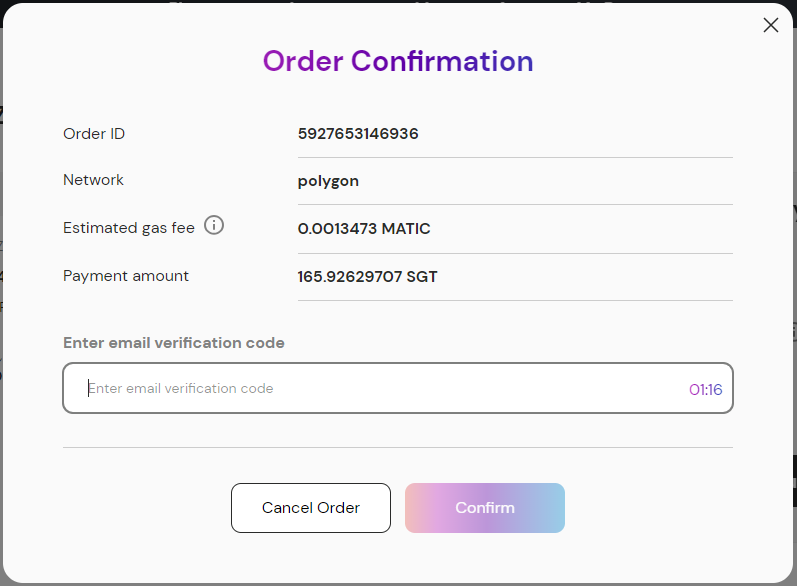Click the Order Confirmation heading
This screenshot has height=586, width=797.
398,61
